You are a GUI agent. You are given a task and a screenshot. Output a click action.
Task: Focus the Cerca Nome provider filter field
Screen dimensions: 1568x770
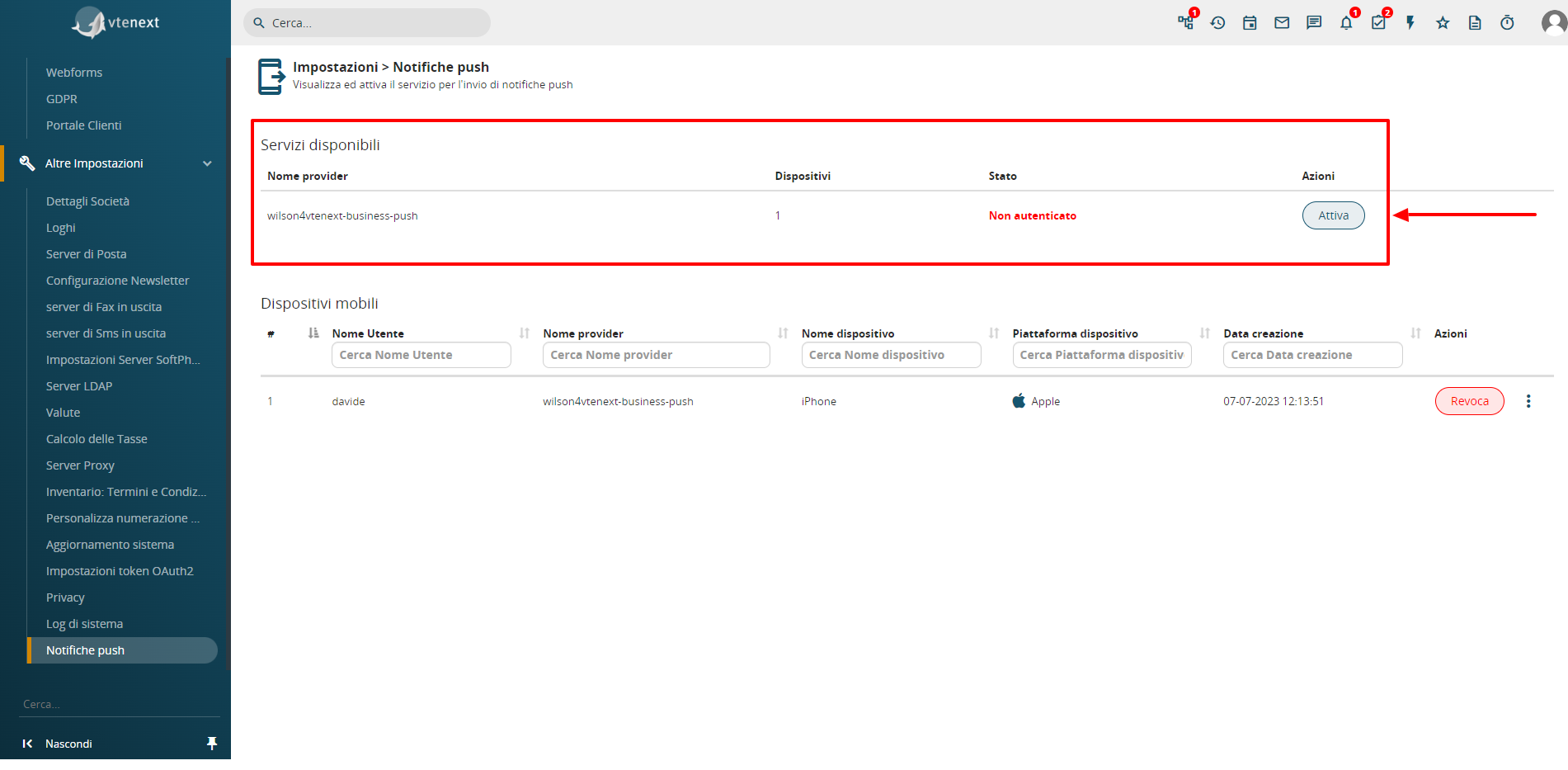657,355
